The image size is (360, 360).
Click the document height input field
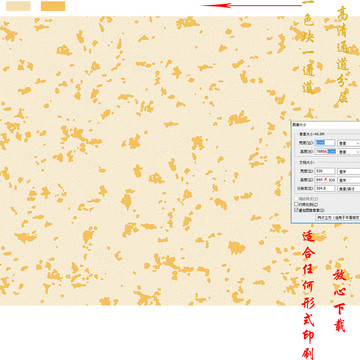[x=325, y=180]
